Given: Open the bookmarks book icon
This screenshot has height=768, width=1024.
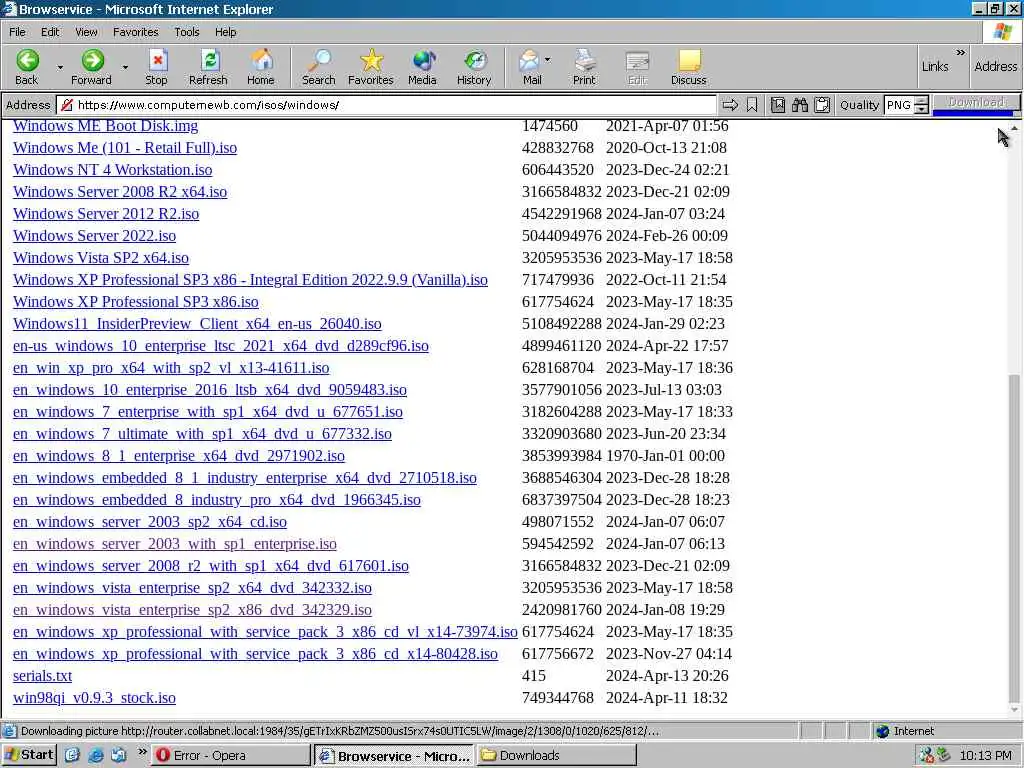Looking at the screenshot, I should coord(778,104).
